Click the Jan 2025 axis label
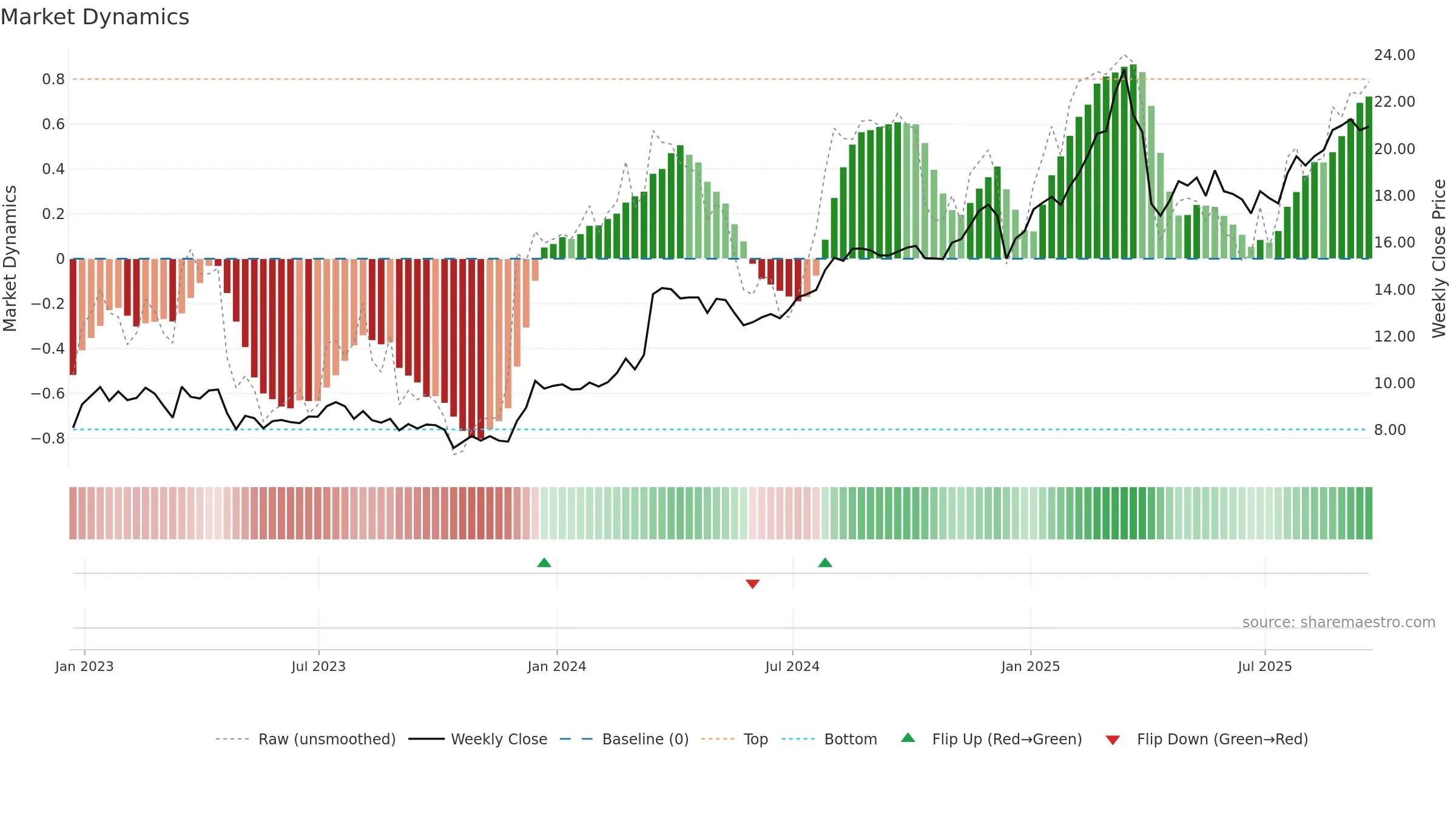1456x819 pixels. pyautogui.click(x=1031, y=666)
